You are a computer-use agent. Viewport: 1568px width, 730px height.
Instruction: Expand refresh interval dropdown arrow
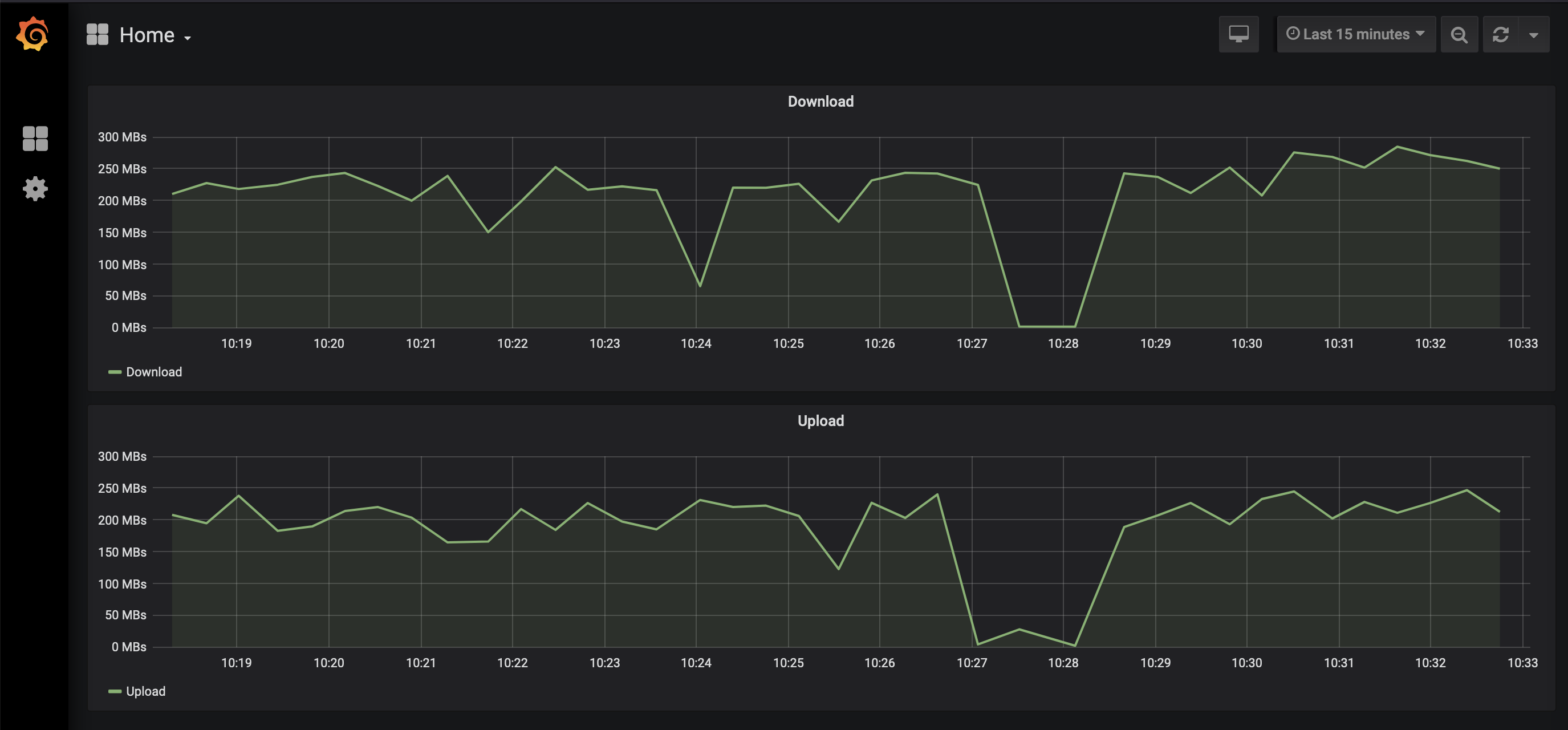pos(1533,35)
